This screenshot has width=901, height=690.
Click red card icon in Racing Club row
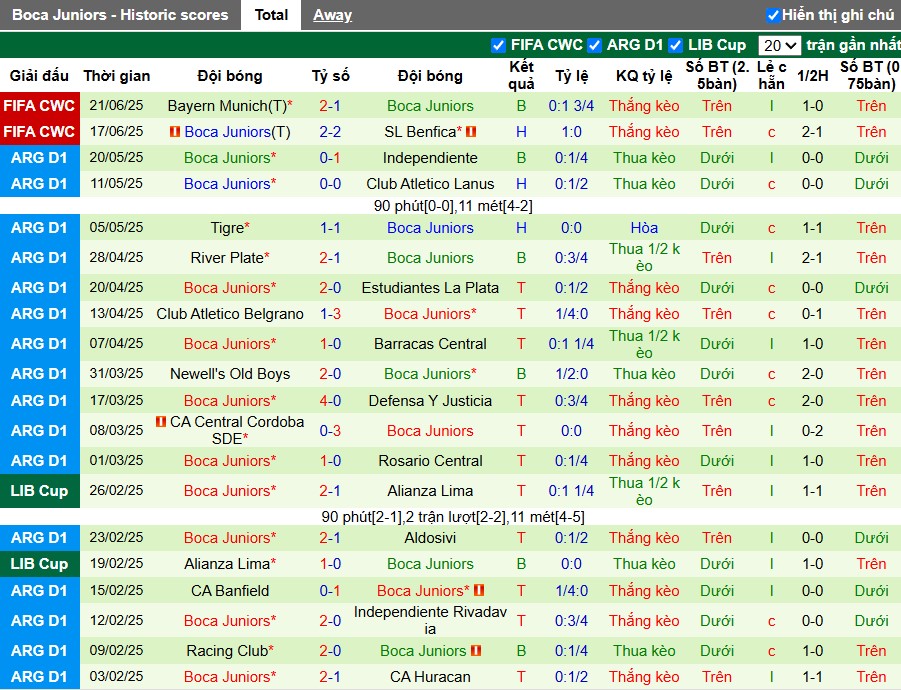[476, 650]
